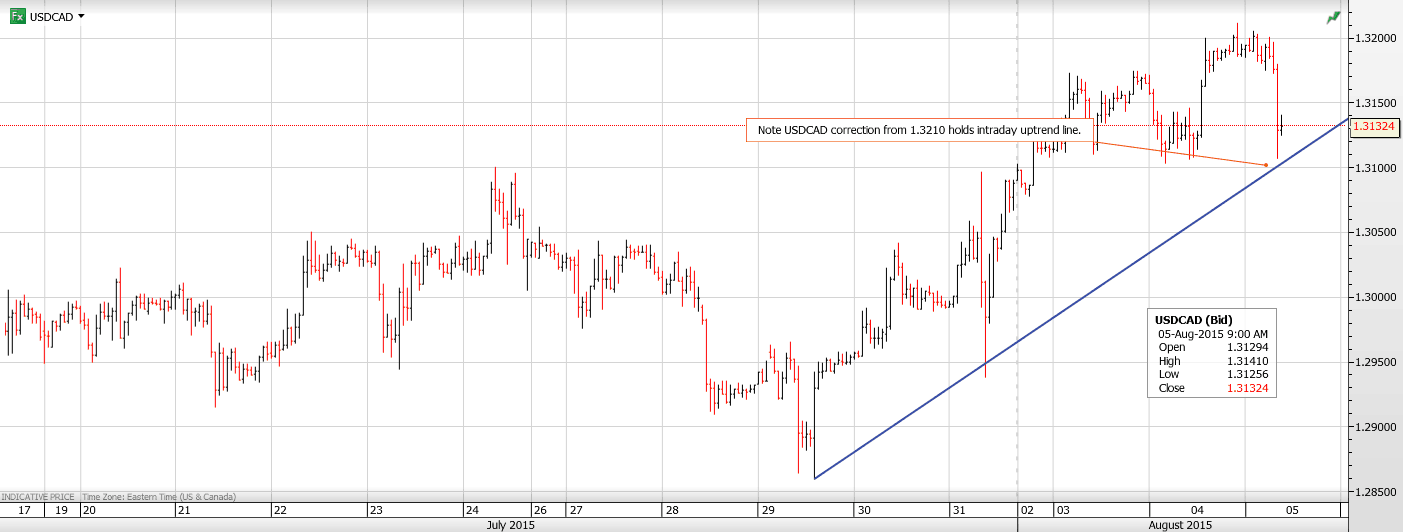This screenshot has height=532, width=1403.
Task: Click the 1.32000 price axis label
Action: pos(1372,38)
